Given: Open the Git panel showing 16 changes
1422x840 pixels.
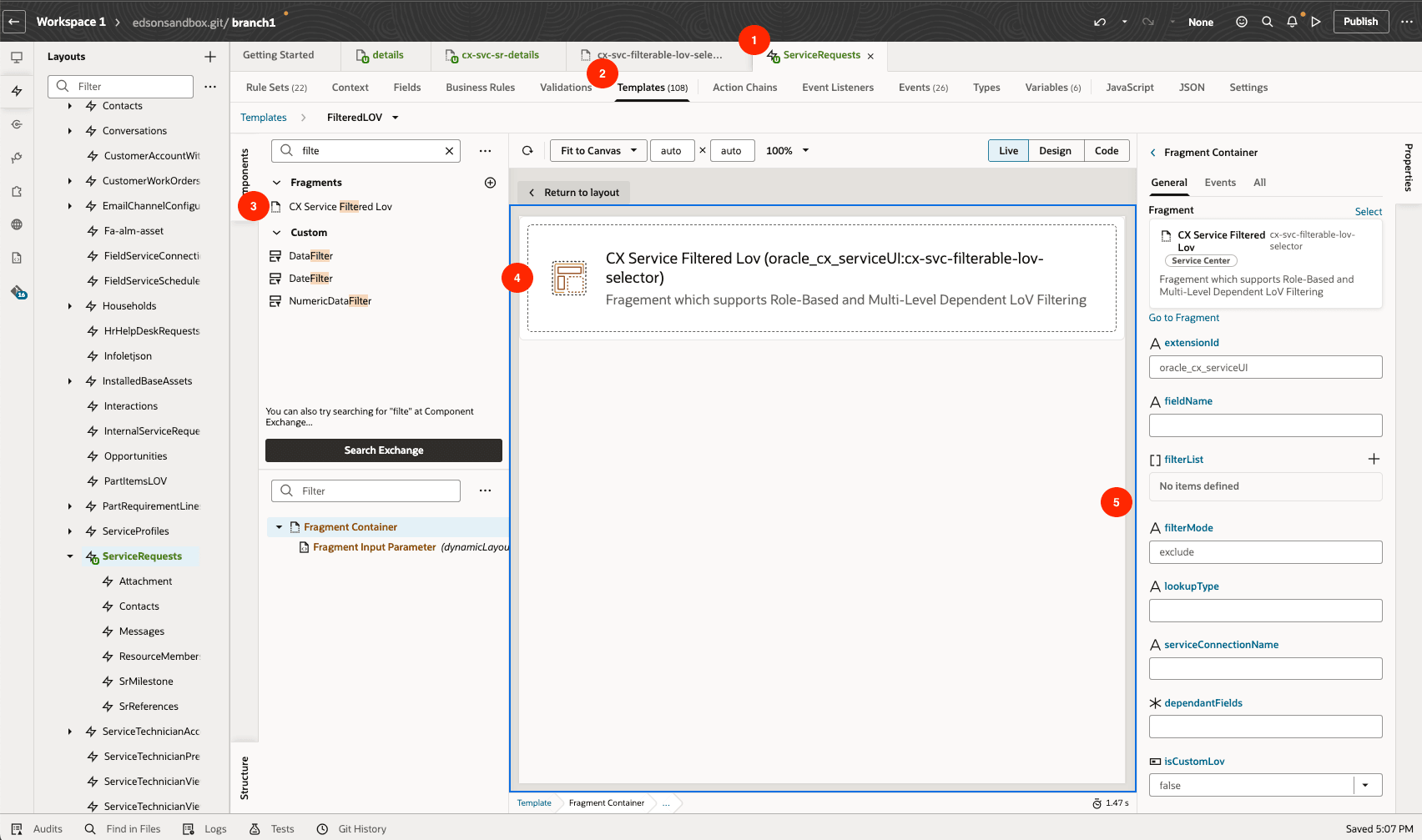Looking at the screenshot, I should pos(18,293).
